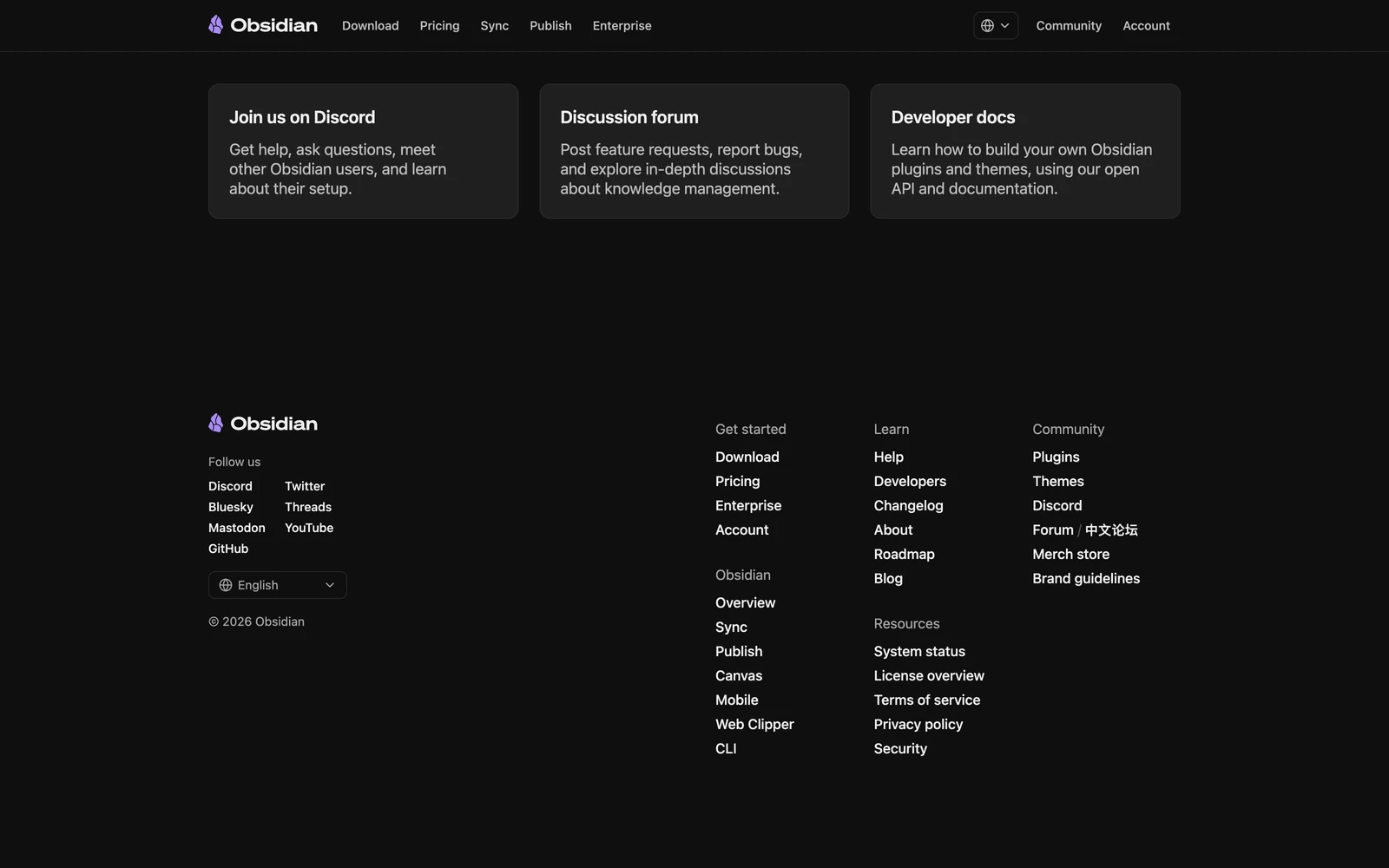This screenshot has width=1389, height=868.
Task: Open Community in the top navigation
Action: click(x=1069, y=26)
